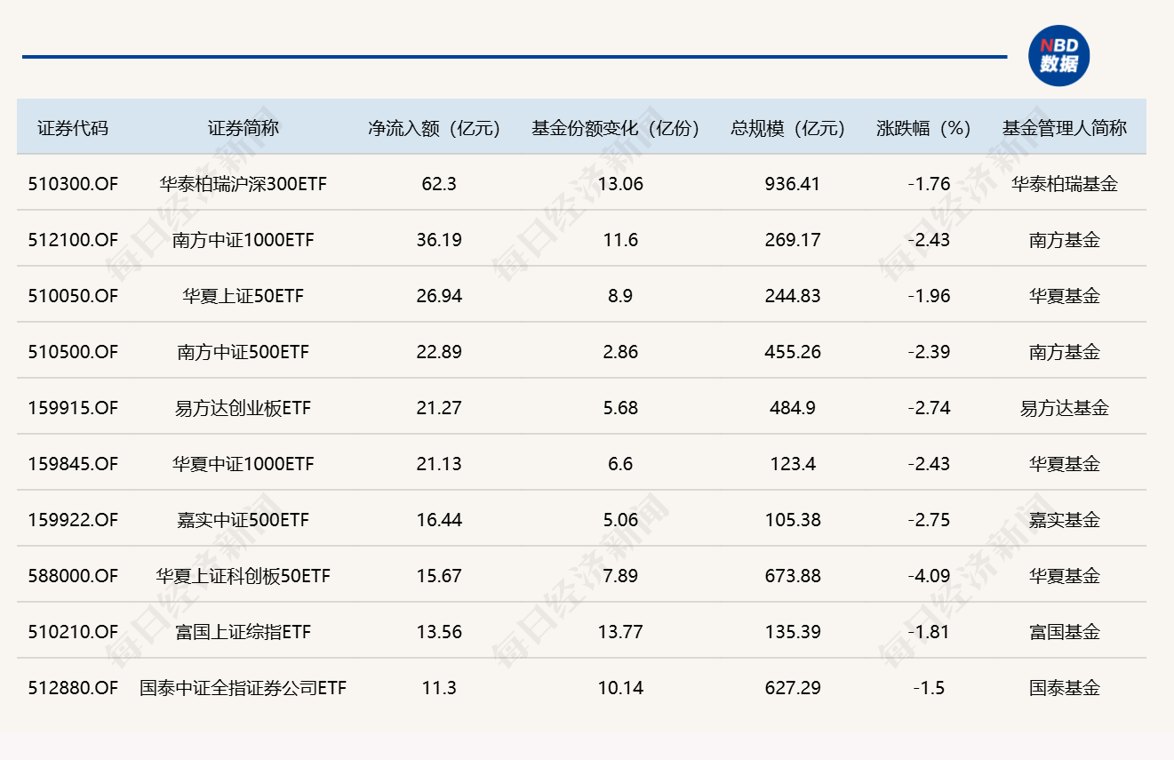Select fund name 南方中证500ETF

pos(243,352)
